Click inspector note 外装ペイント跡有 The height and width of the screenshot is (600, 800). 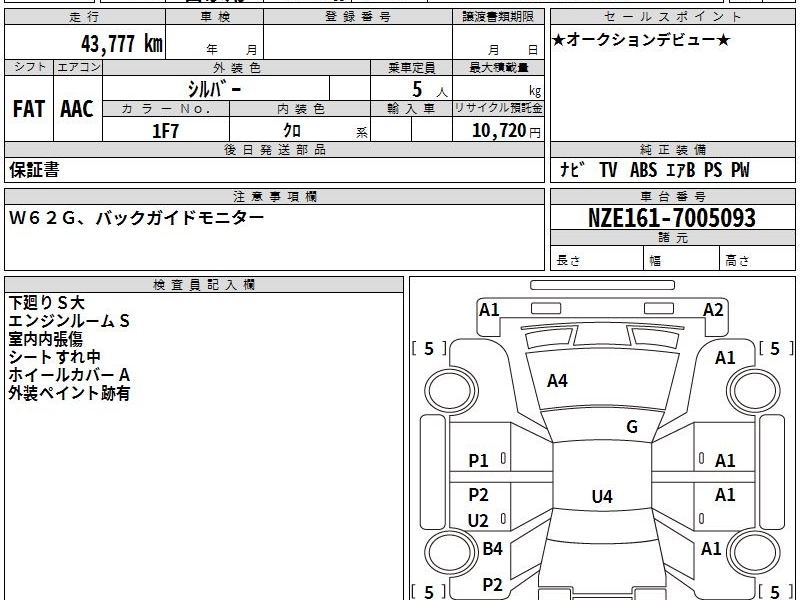[69, 393]
